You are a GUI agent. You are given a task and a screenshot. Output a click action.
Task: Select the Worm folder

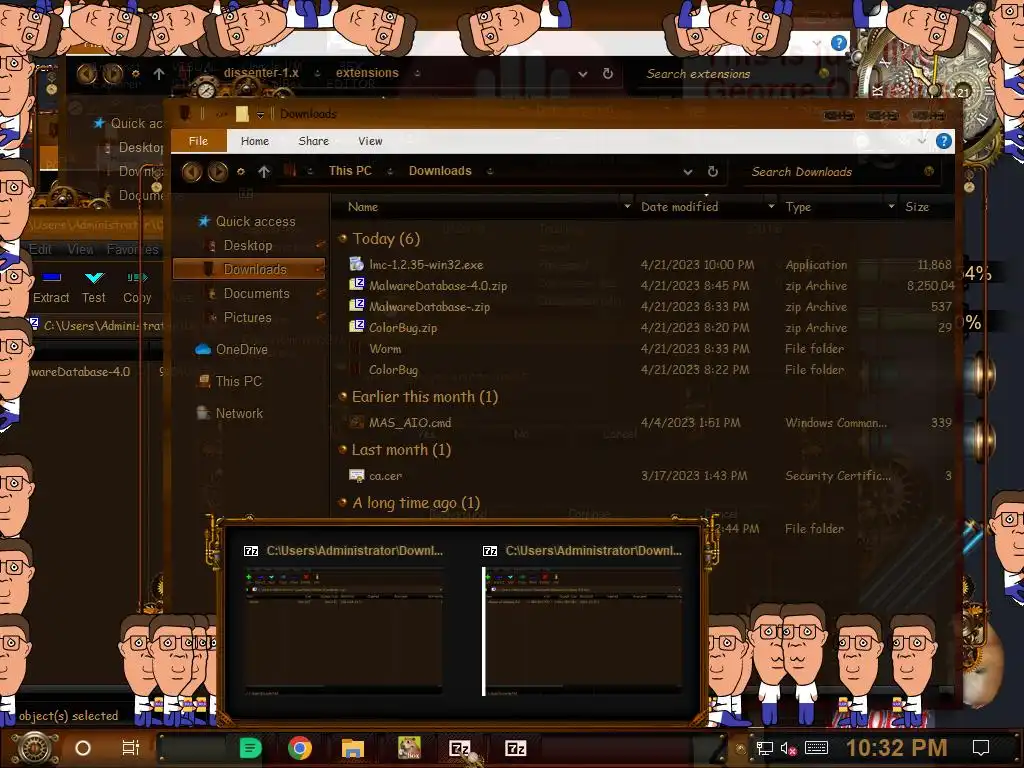tap(385, 349)
